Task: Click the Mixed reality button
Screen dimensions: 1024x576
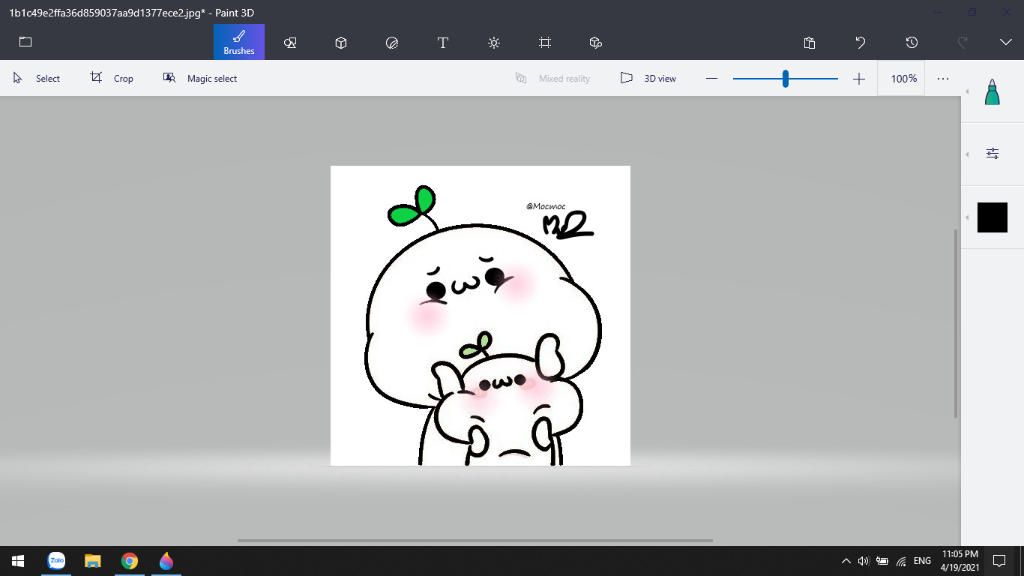Action: click(552, 78)
